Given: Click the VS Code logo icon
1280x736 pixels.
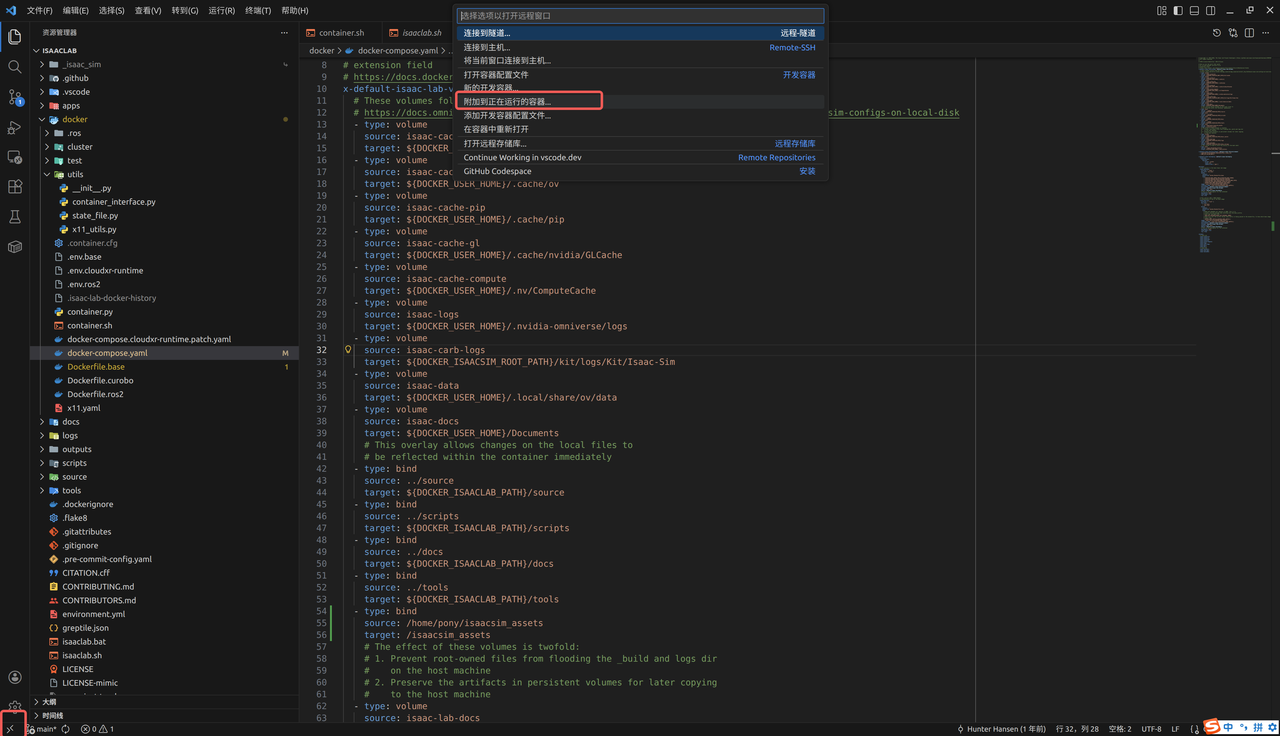Looking at the screenshot, I should point(11,10).
